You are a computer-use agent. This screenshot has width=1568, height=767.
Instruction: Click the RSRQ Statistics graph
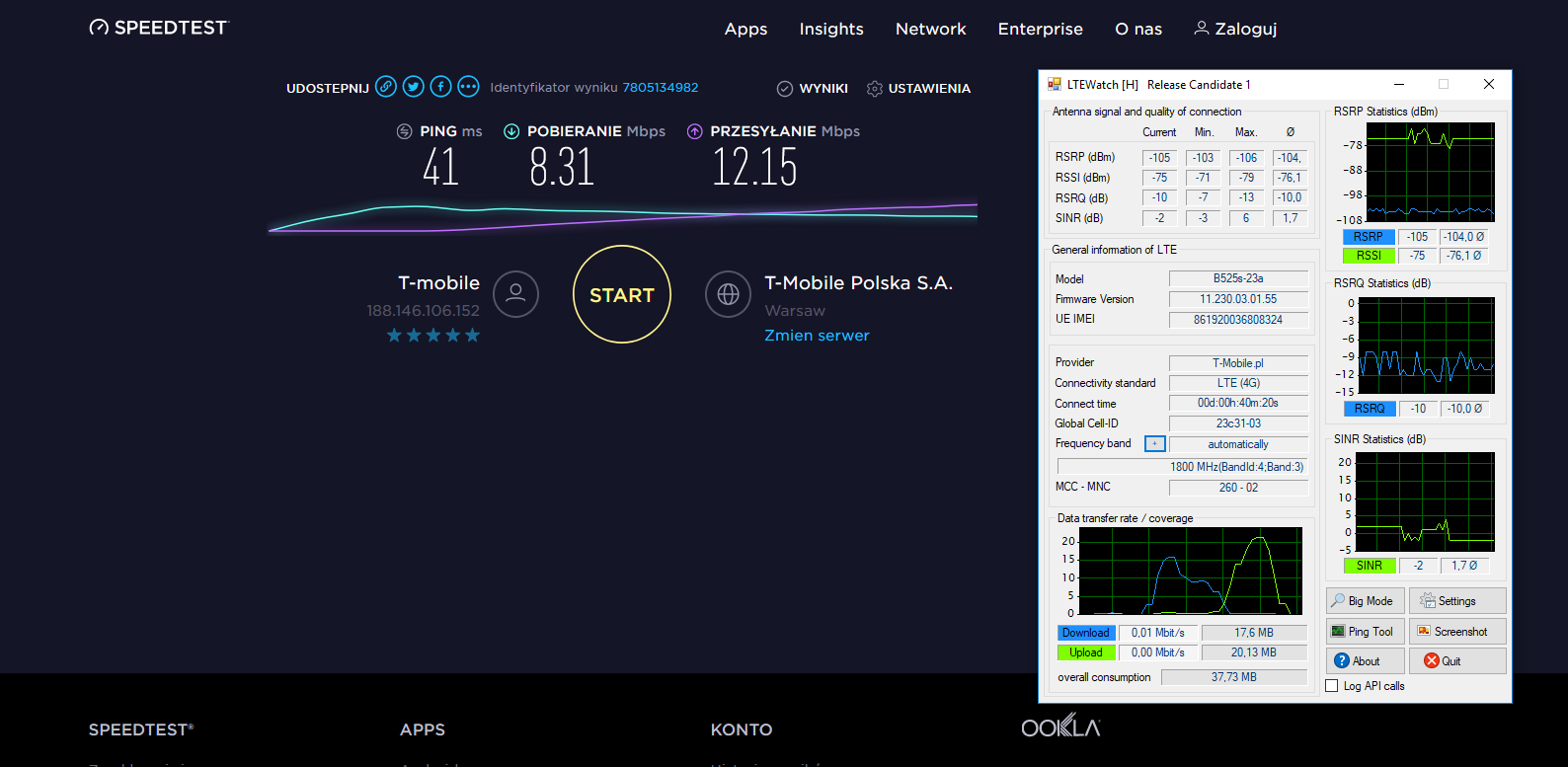coord(1426,345)
